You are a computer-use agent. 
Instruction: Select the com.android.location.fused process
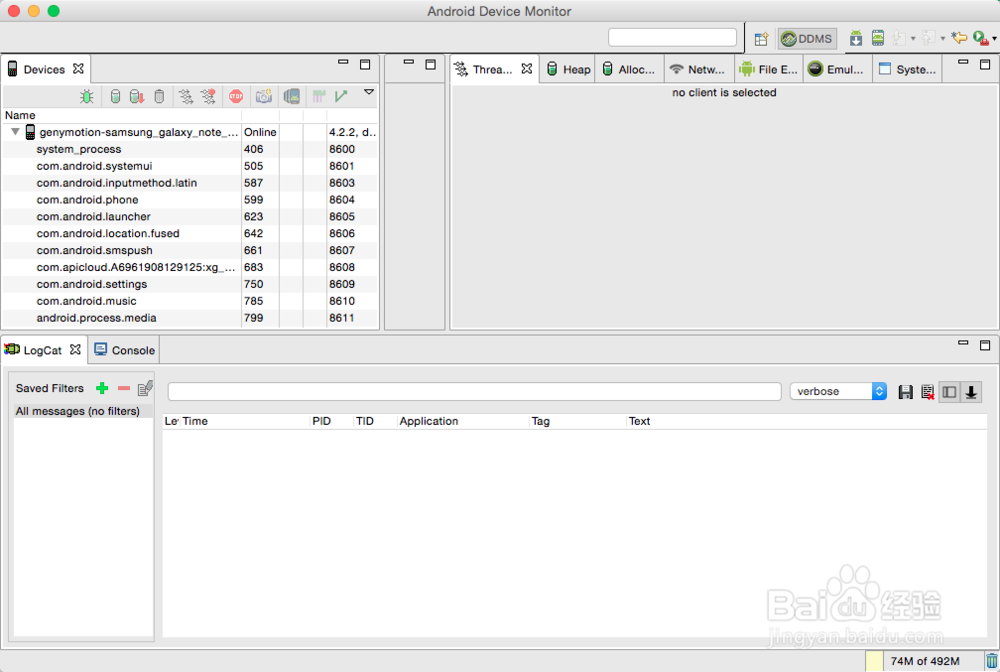coord(190,233)
